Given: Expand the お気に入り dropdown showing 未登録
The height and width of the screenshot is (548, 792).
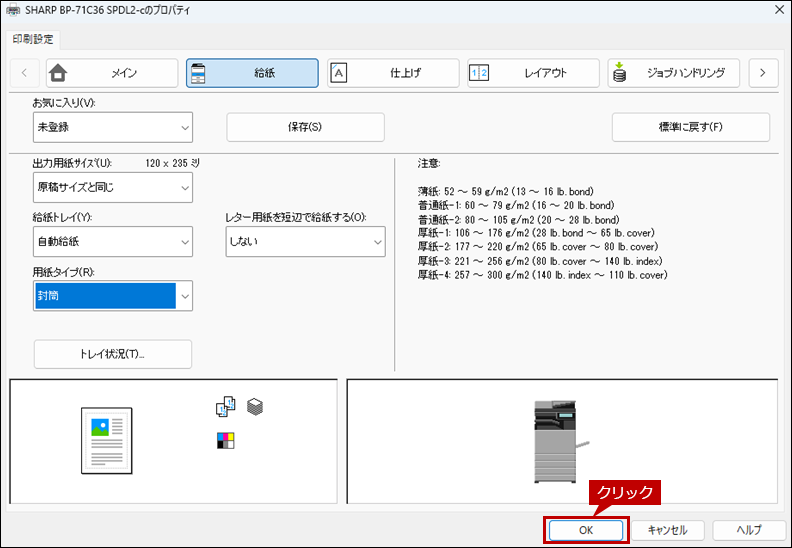Looking at the screenshot, I should point(112,127).
